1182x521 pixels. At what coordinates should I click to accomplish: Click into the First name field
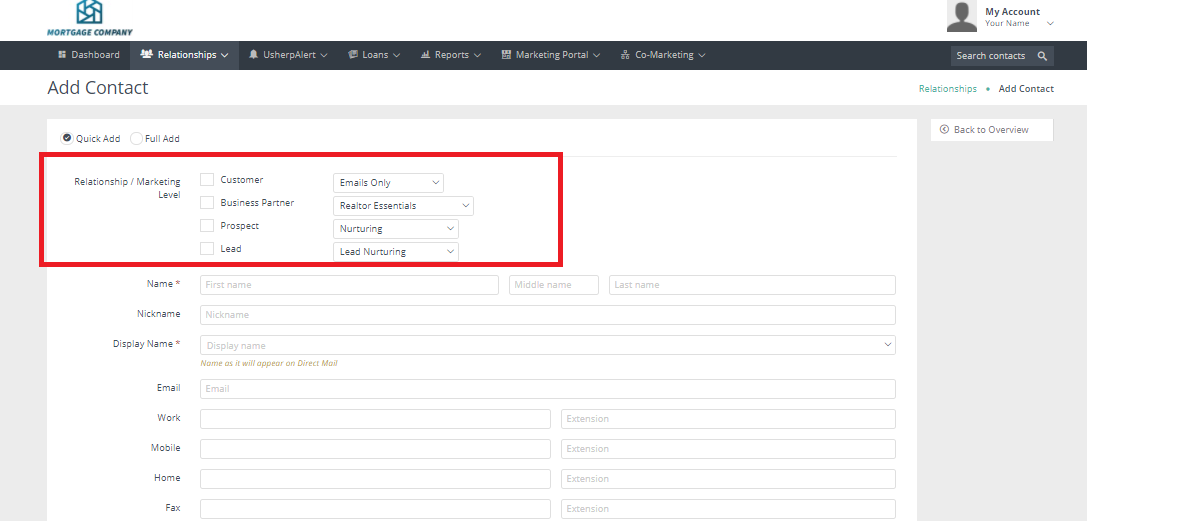coord(349,285)
